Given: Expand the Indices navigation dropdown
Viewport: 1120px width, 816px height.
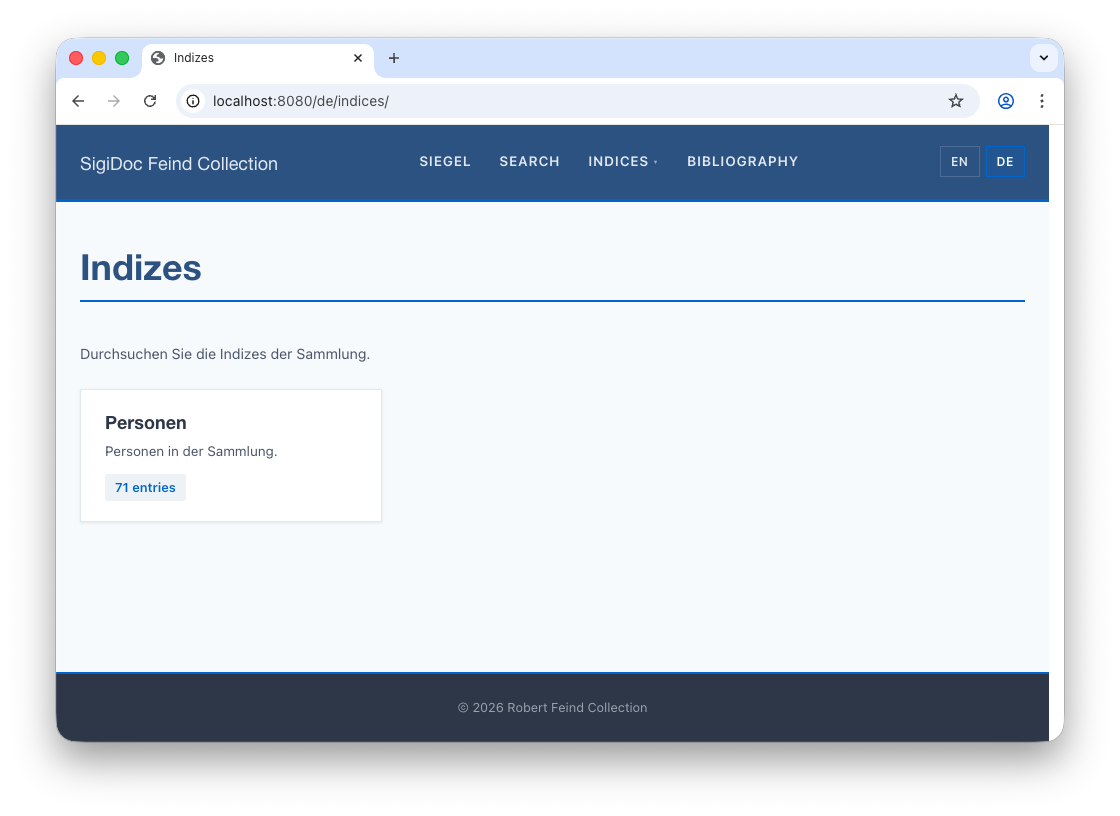Looking at the screenshot, I should (x=622, y=162).
